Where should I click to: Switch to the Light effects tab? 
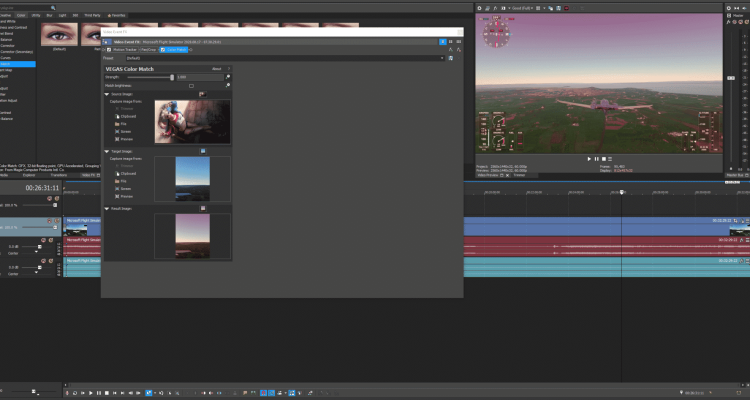pos(62,15)
